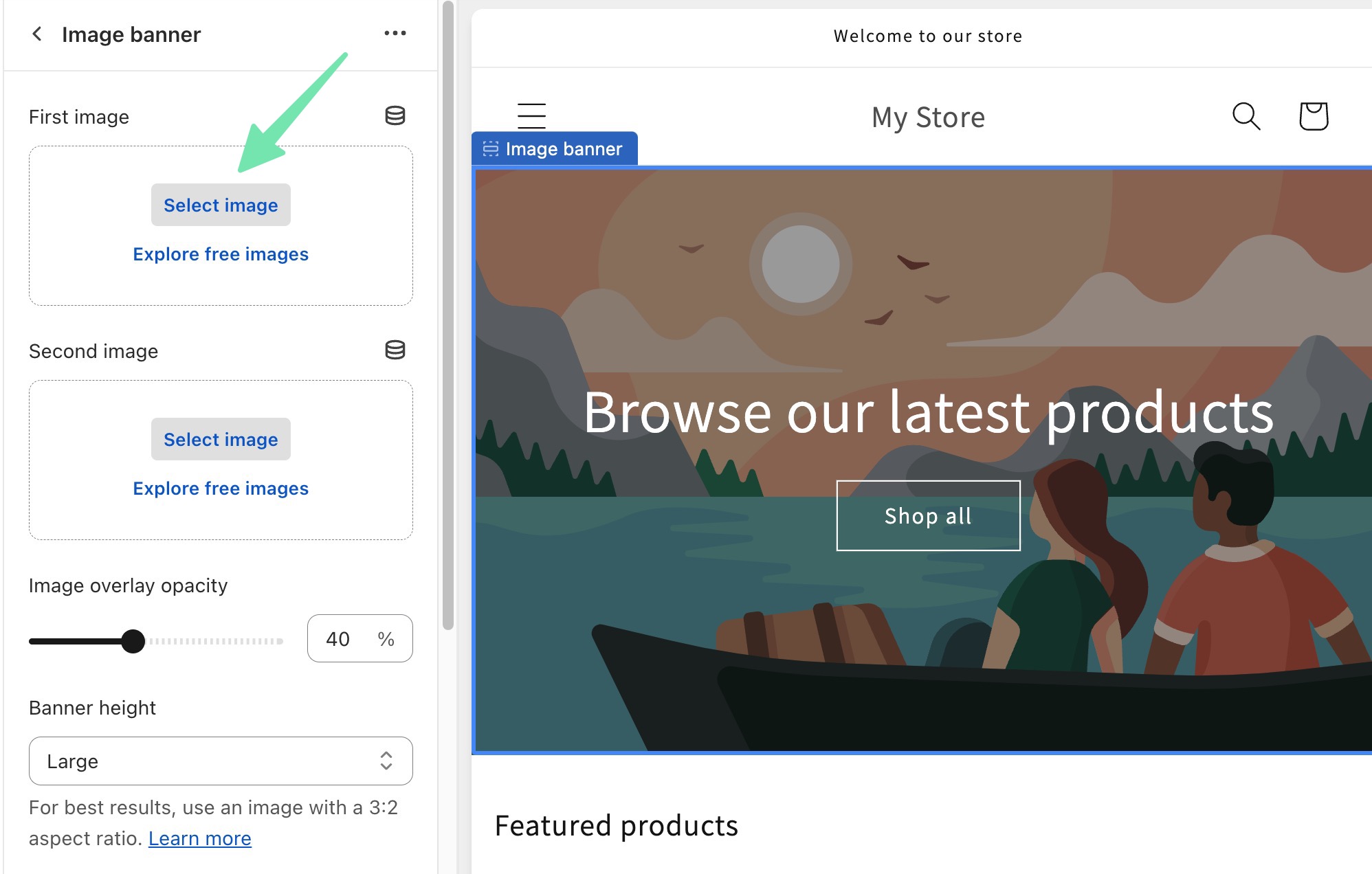The image size is (1372, 874).
Task: Open the store preview search icon
Action: pyautogui.click(x=1246, y=117)
